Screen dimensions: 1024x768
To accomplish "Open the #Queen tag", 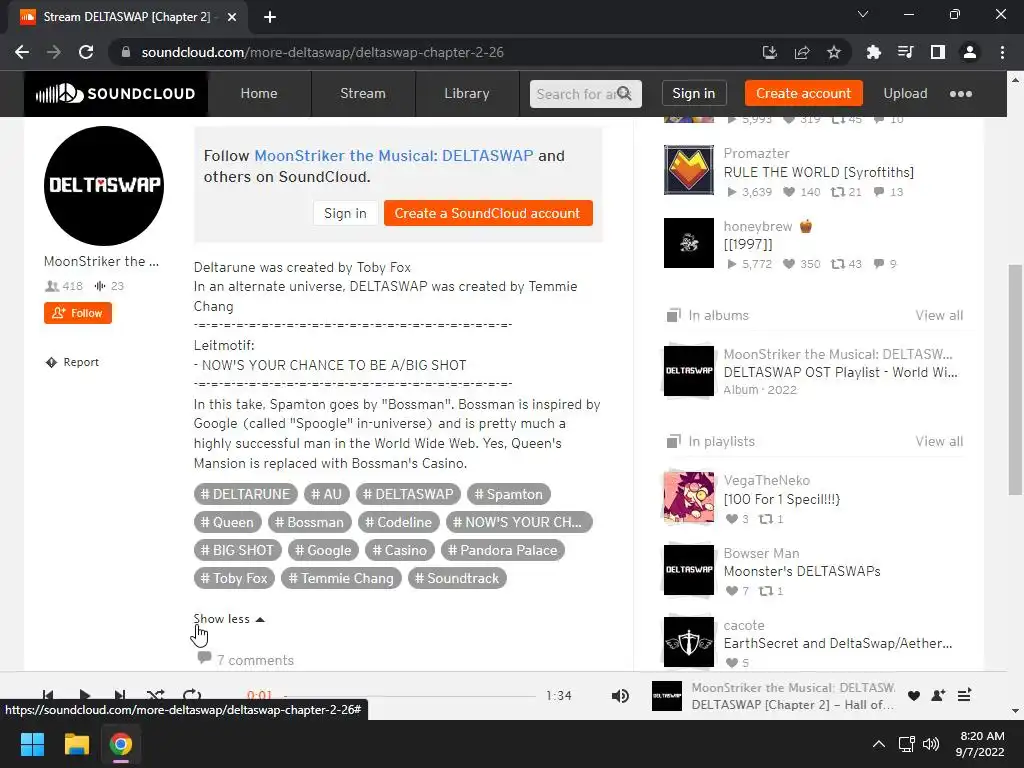I will tap(227, 522).
